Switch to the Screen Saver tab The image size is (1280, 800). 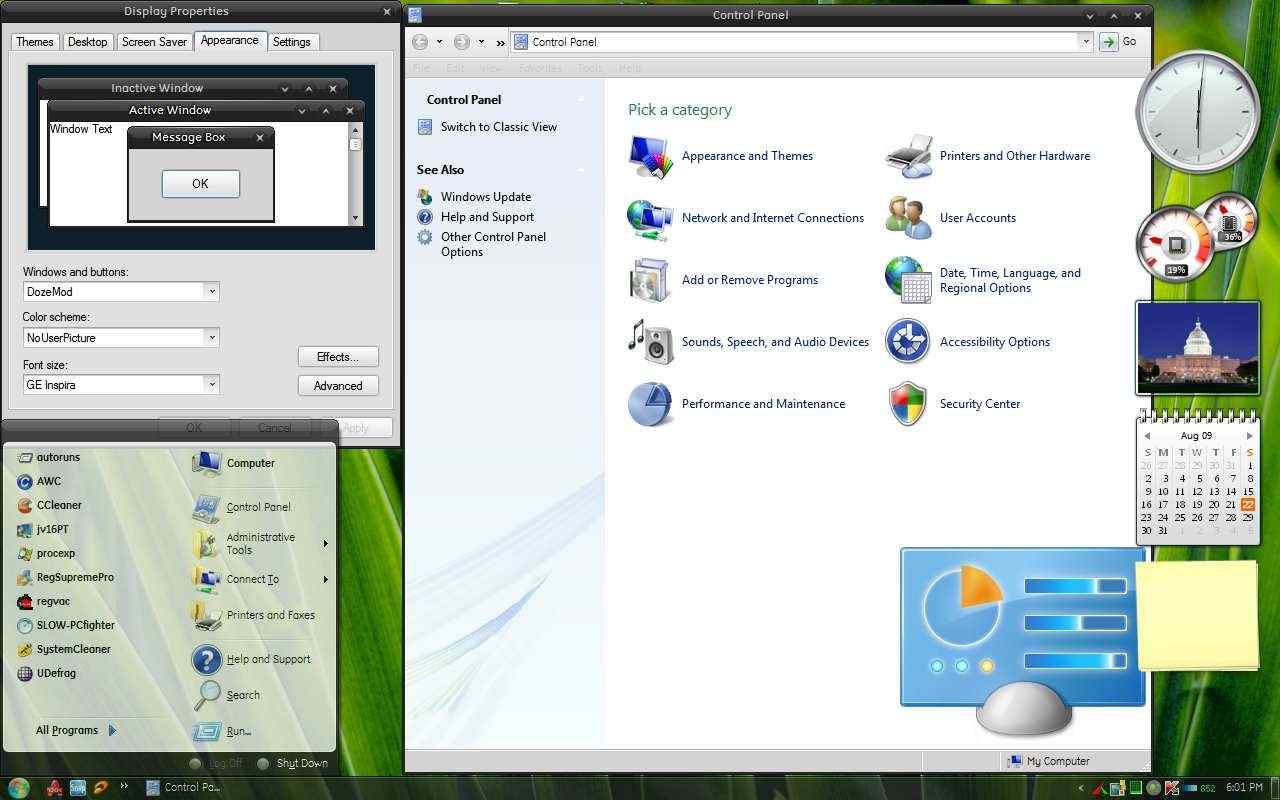154,42
